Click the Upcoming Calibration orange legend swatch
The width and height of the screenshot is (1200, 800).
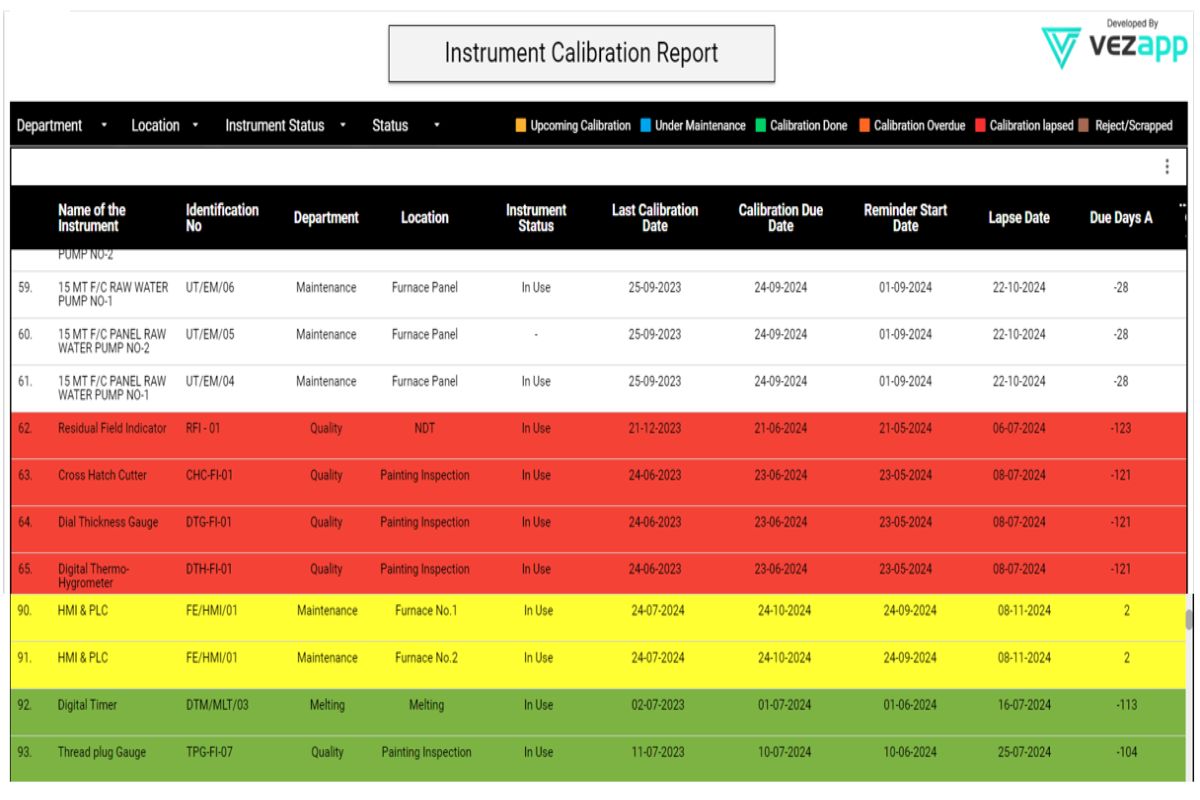click(x=521, y=126)
